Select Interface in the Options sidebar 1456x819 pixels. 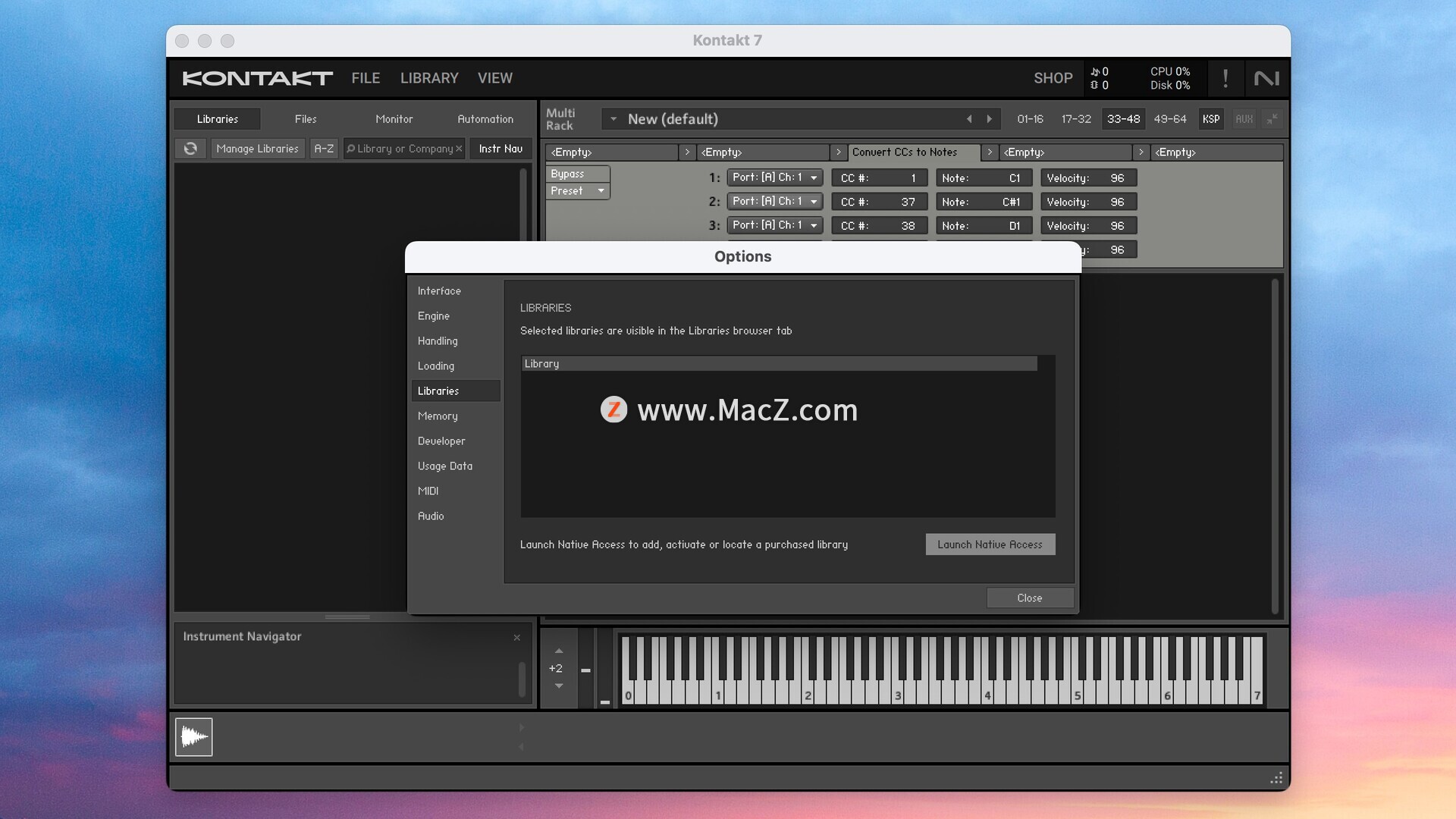(x=456, y=291)
